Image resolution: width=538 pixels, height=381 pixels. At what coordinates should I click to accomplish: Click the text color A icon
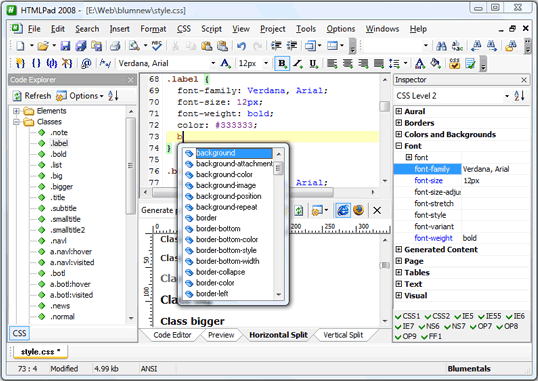(x=420, y=64)
